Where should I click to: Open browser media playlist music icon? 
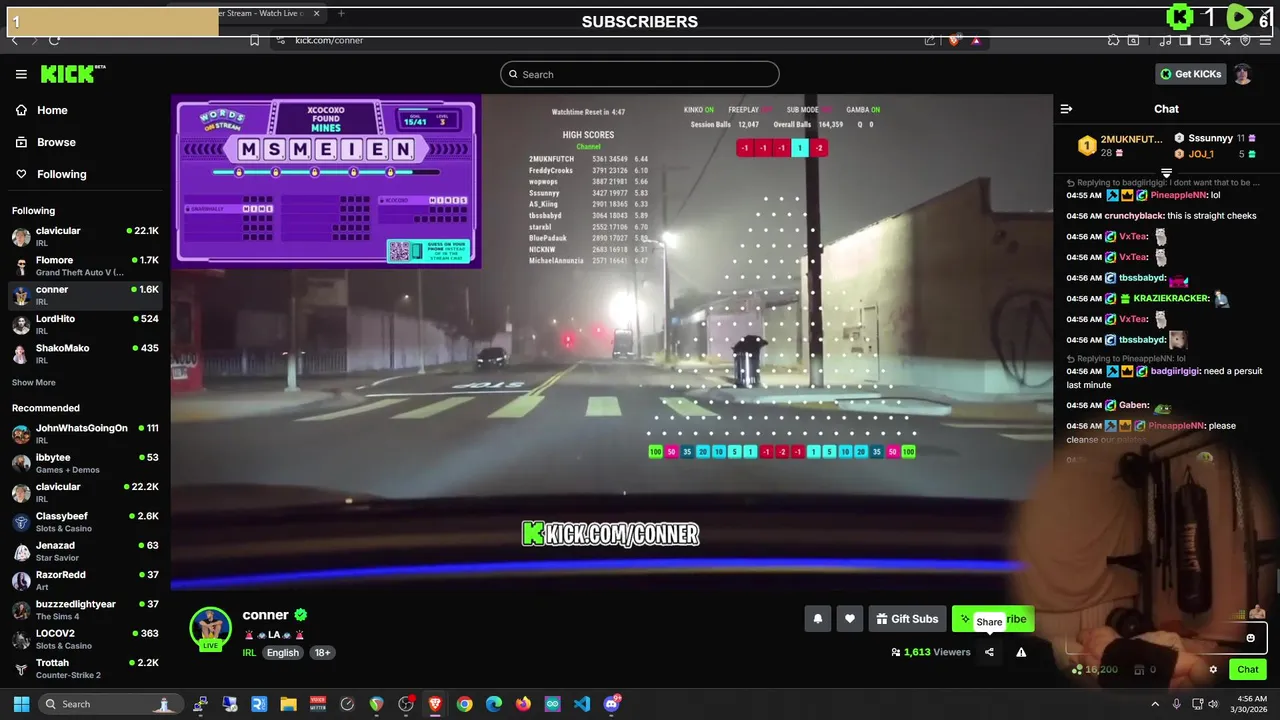pyautogui.click(x=1167, y=40)
